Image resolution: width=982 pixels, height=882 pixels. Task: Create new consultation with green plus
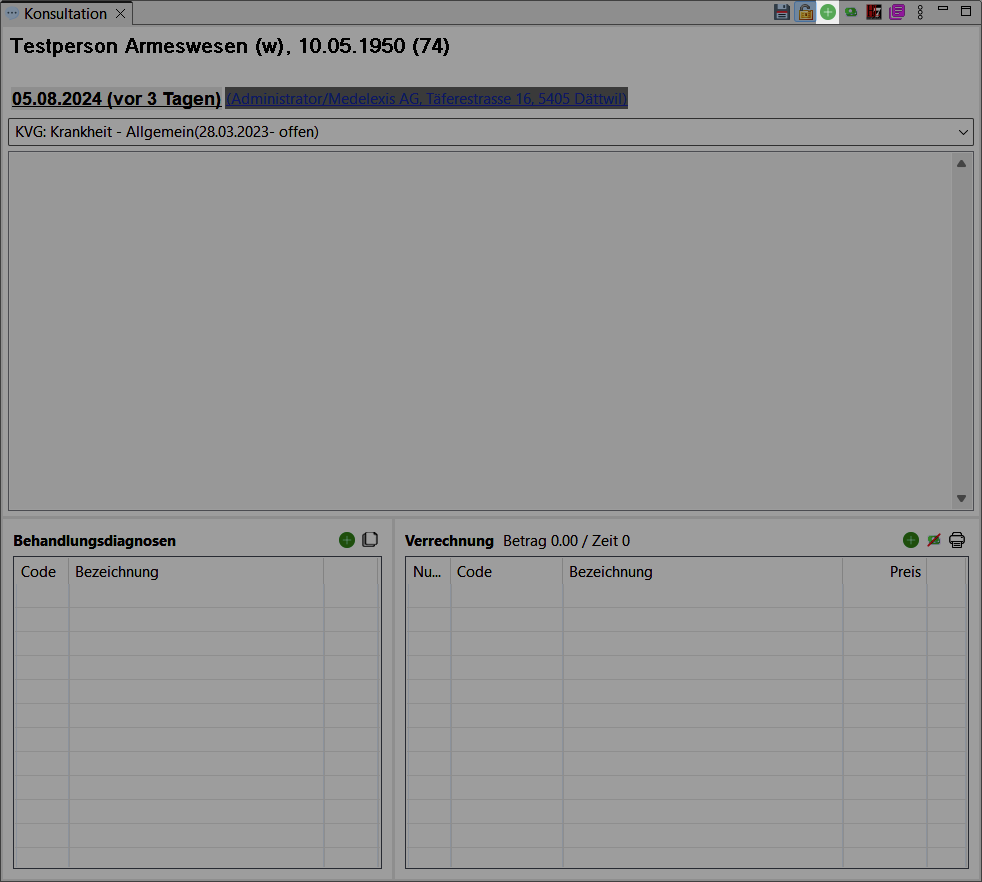coord(828,12)
